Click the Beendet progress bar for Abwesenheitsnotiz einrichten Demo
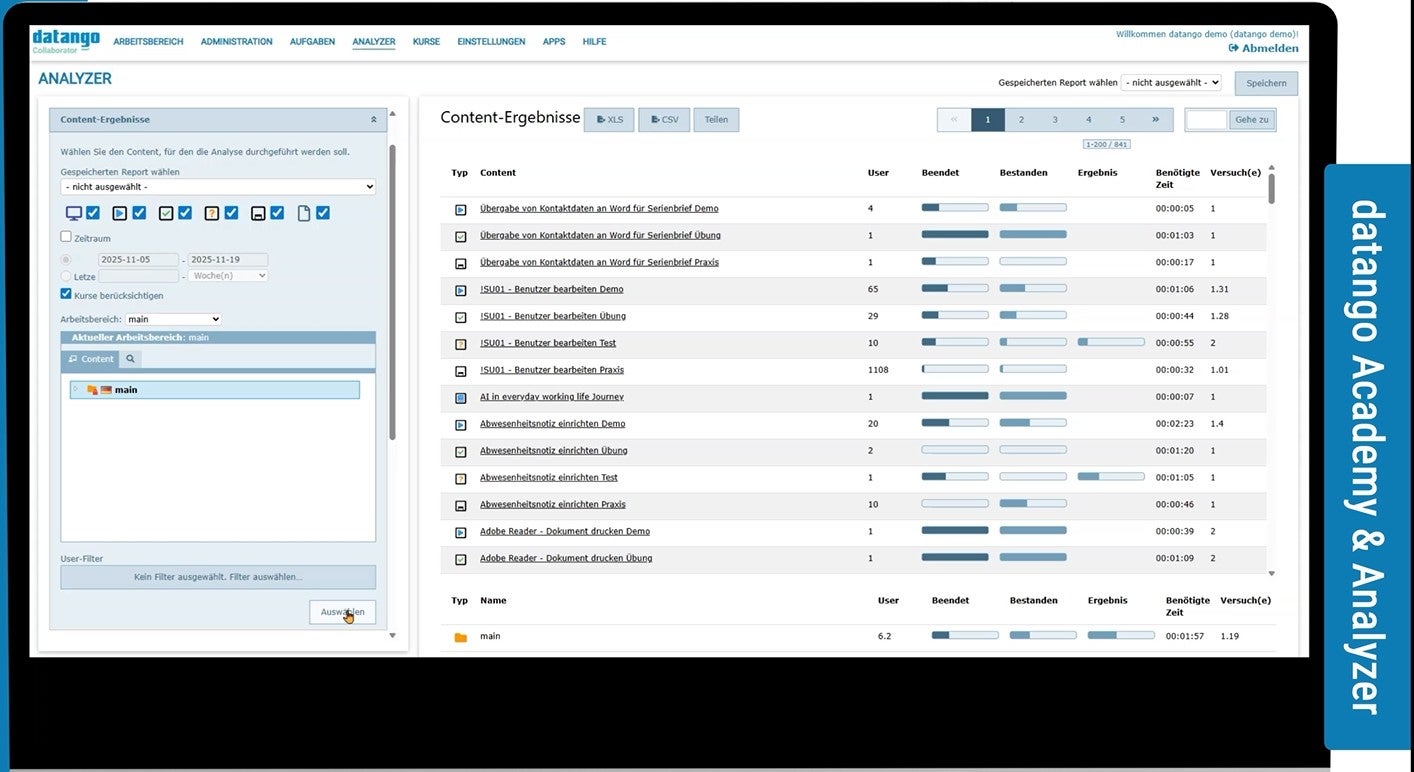This screenshot has width=1414, height=772. [x=955, y=423]
